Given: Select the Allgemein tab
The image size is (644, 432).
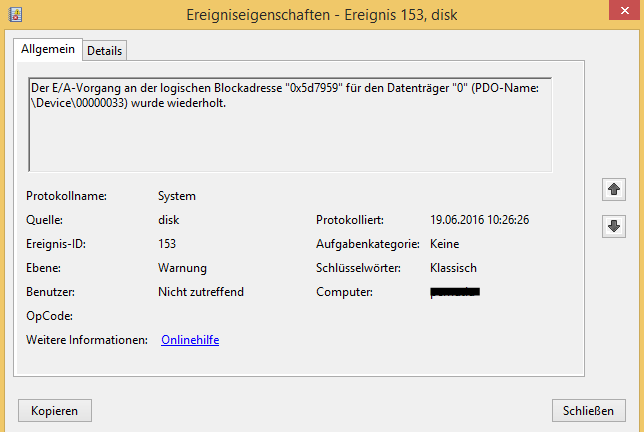Looking at the screenshot, I should 48,49.
